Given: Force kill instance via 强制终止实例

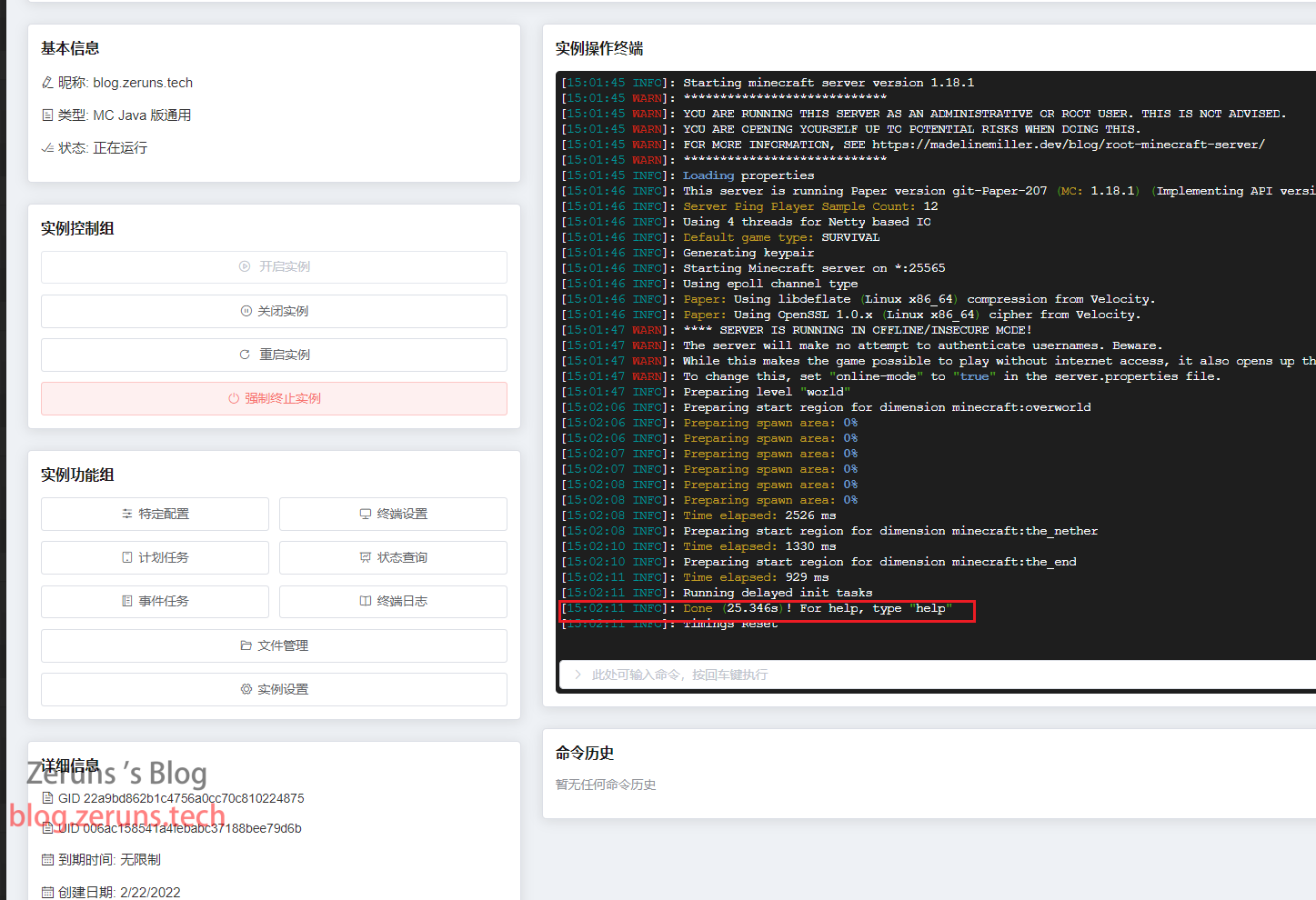Looking at the screenshot, I should pos(274,398).
